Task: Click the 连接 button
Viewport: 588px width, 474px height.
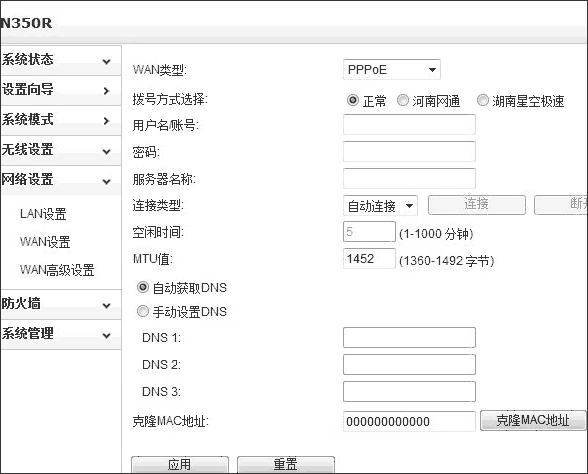Action: coord(477,205)
